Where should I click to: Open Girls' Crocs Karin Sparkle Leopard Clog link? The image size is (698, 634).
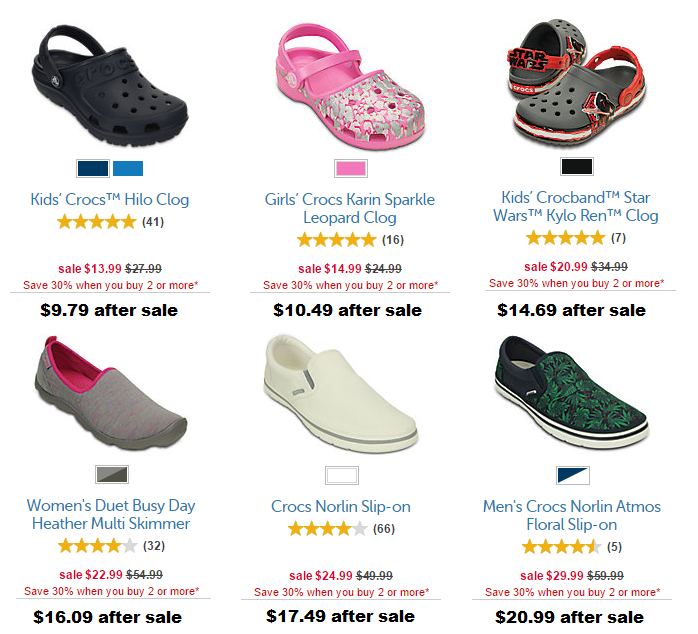350,208
